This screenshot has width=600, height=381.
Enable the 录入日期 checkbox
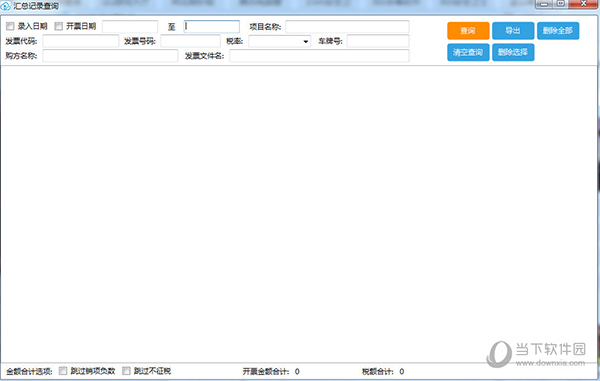coord(10,26)
